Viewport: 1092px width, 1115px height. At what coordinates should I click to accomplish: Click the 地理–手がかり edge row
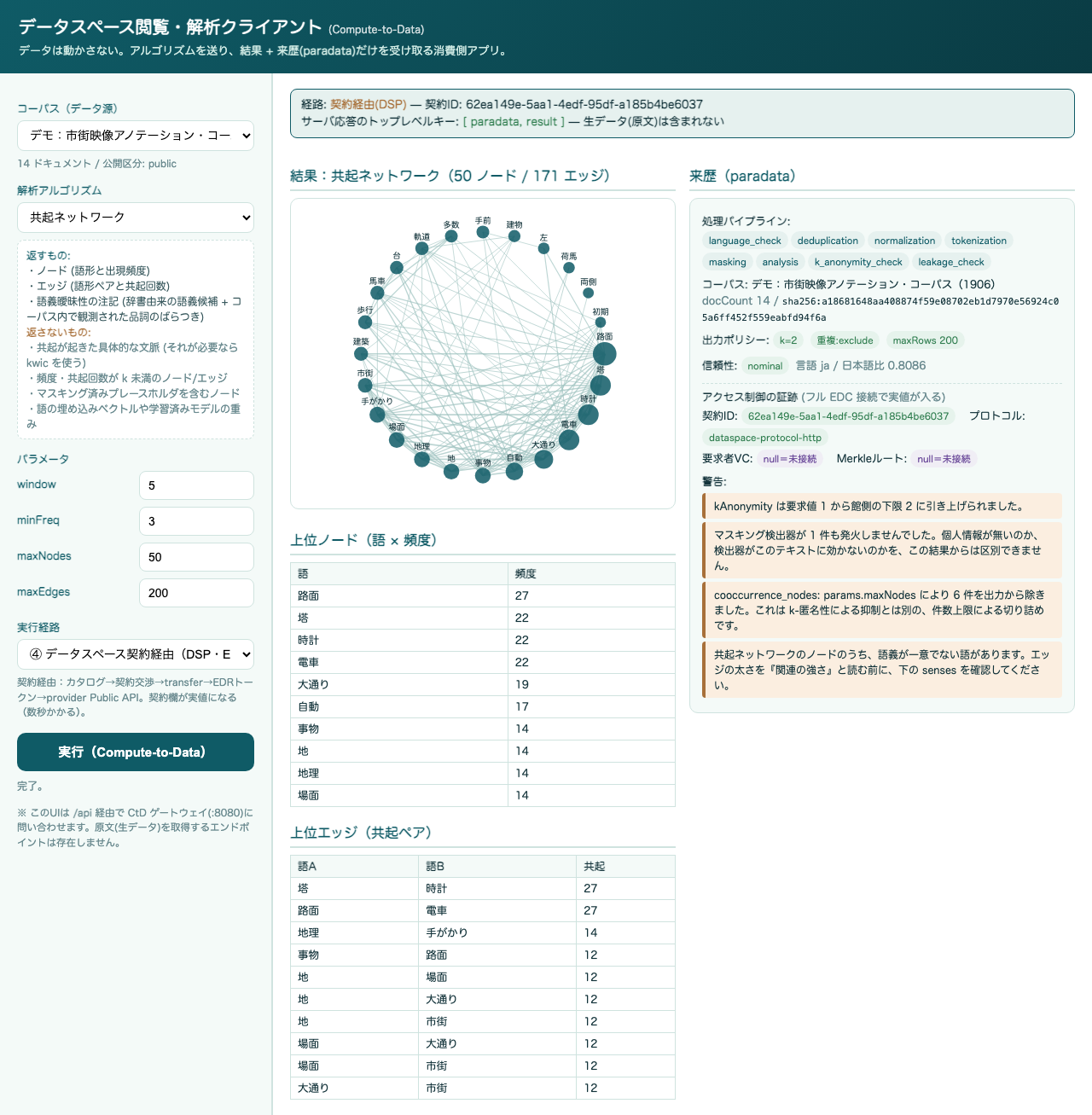point(483,932)
